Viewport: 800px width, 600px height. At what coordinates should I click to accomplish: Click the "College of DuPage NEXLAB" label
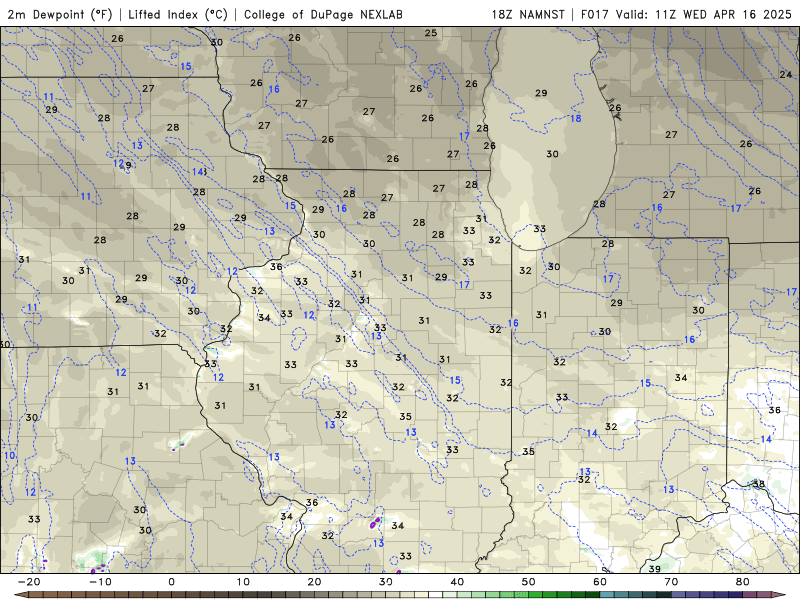(323, 14)
